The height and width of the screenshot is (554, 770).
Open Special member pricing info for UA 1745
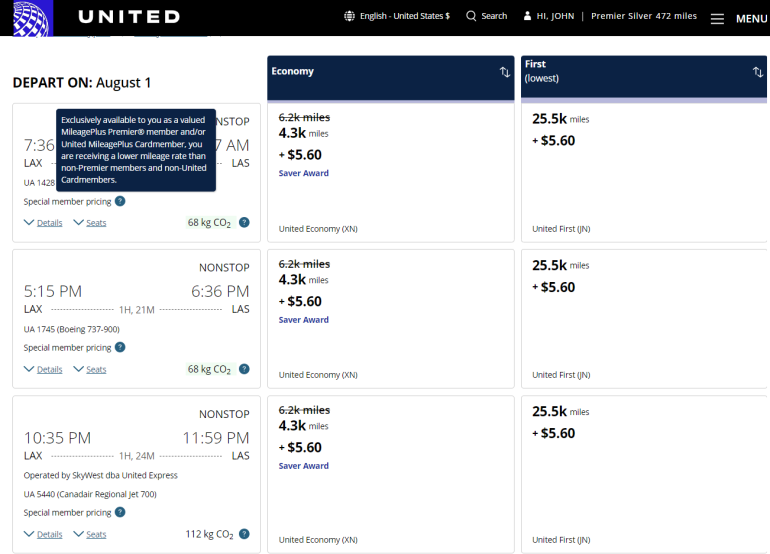pyautogui.click(x=120, y=348)
